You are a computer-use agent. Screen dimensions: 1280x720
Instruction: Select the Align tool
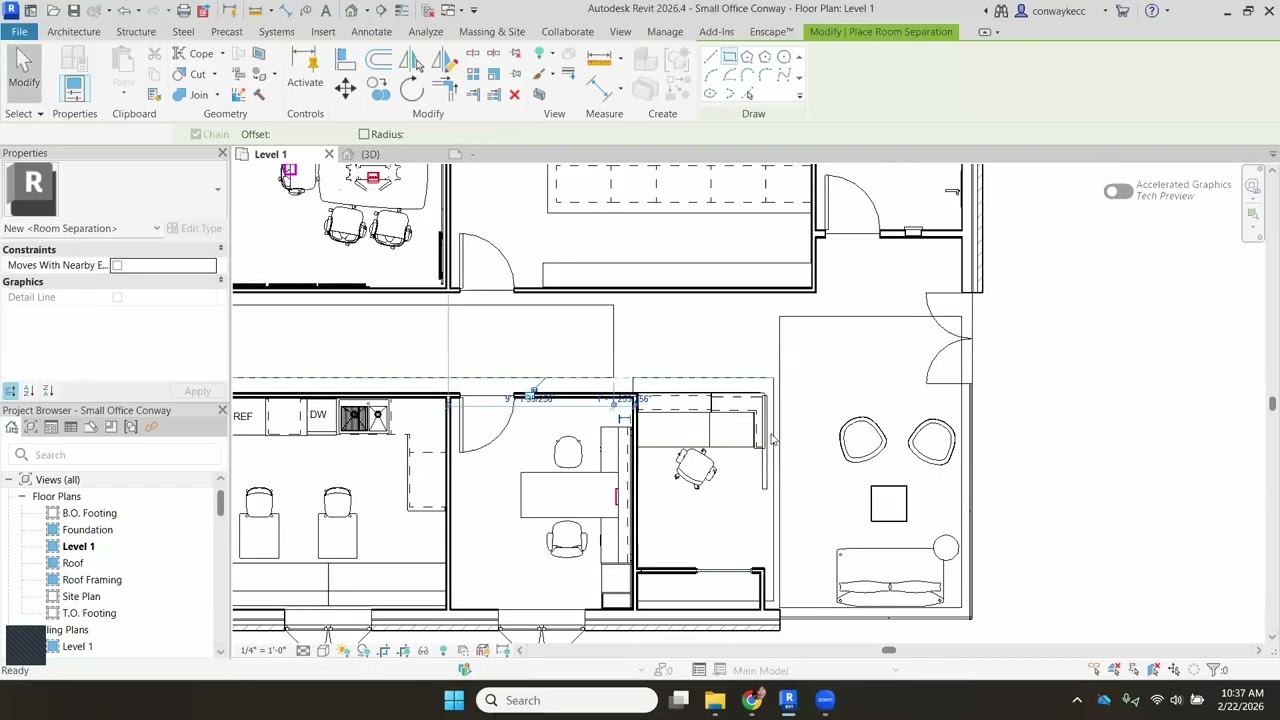tap(345, 60)
